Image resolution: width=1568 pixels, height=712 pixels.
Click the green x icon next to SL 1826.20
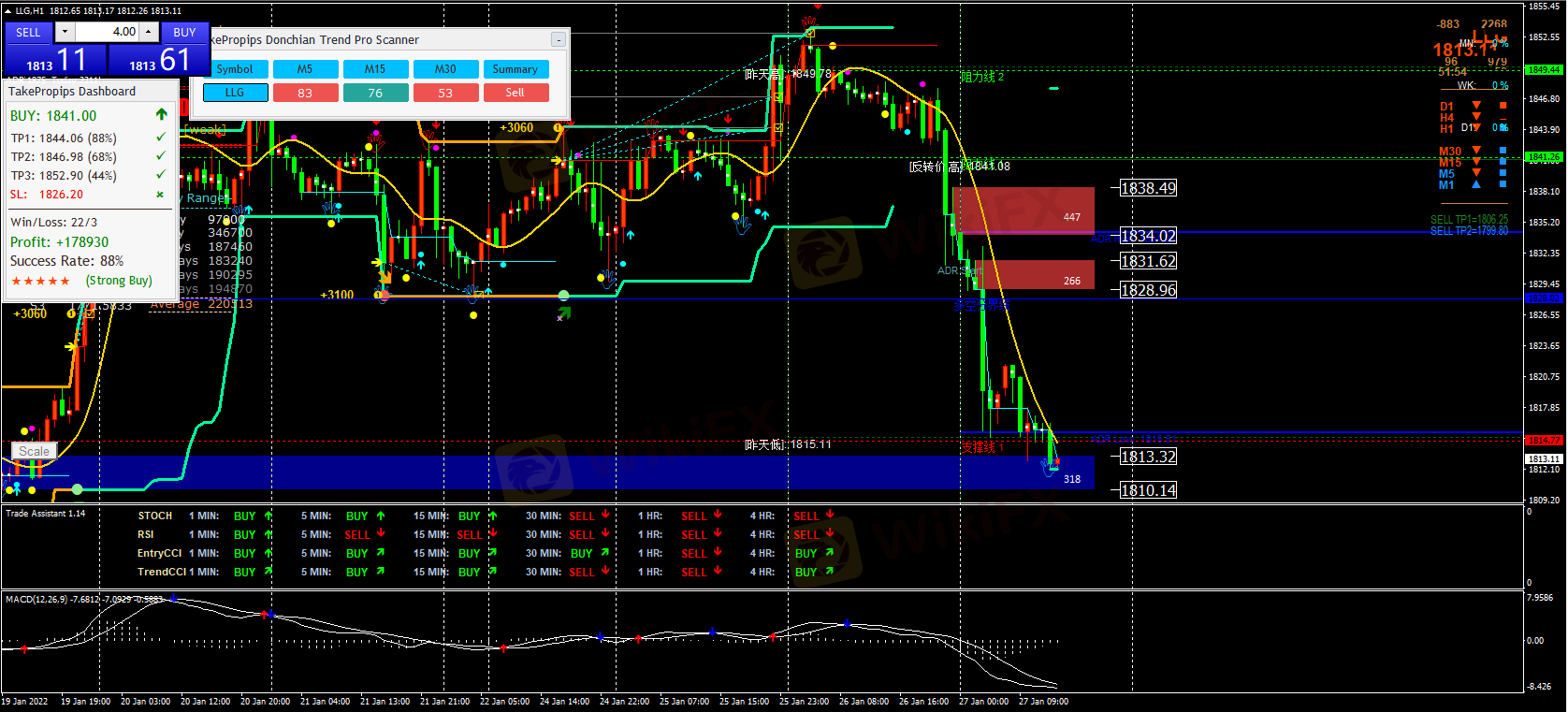160,195
